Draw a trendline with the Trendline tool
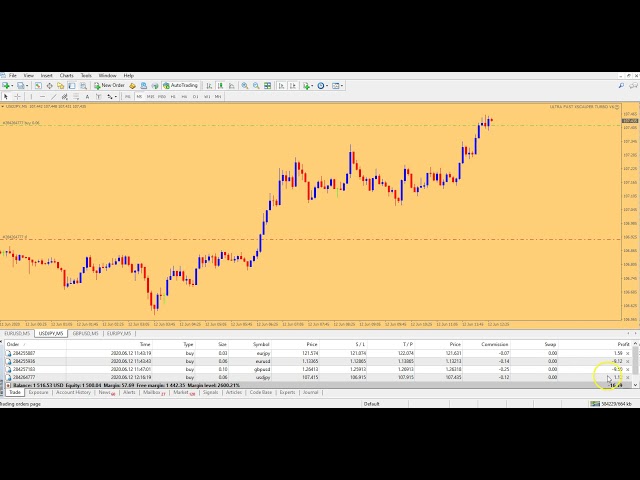The width and height of the screenshot is (640, 480). pos(54,97)
